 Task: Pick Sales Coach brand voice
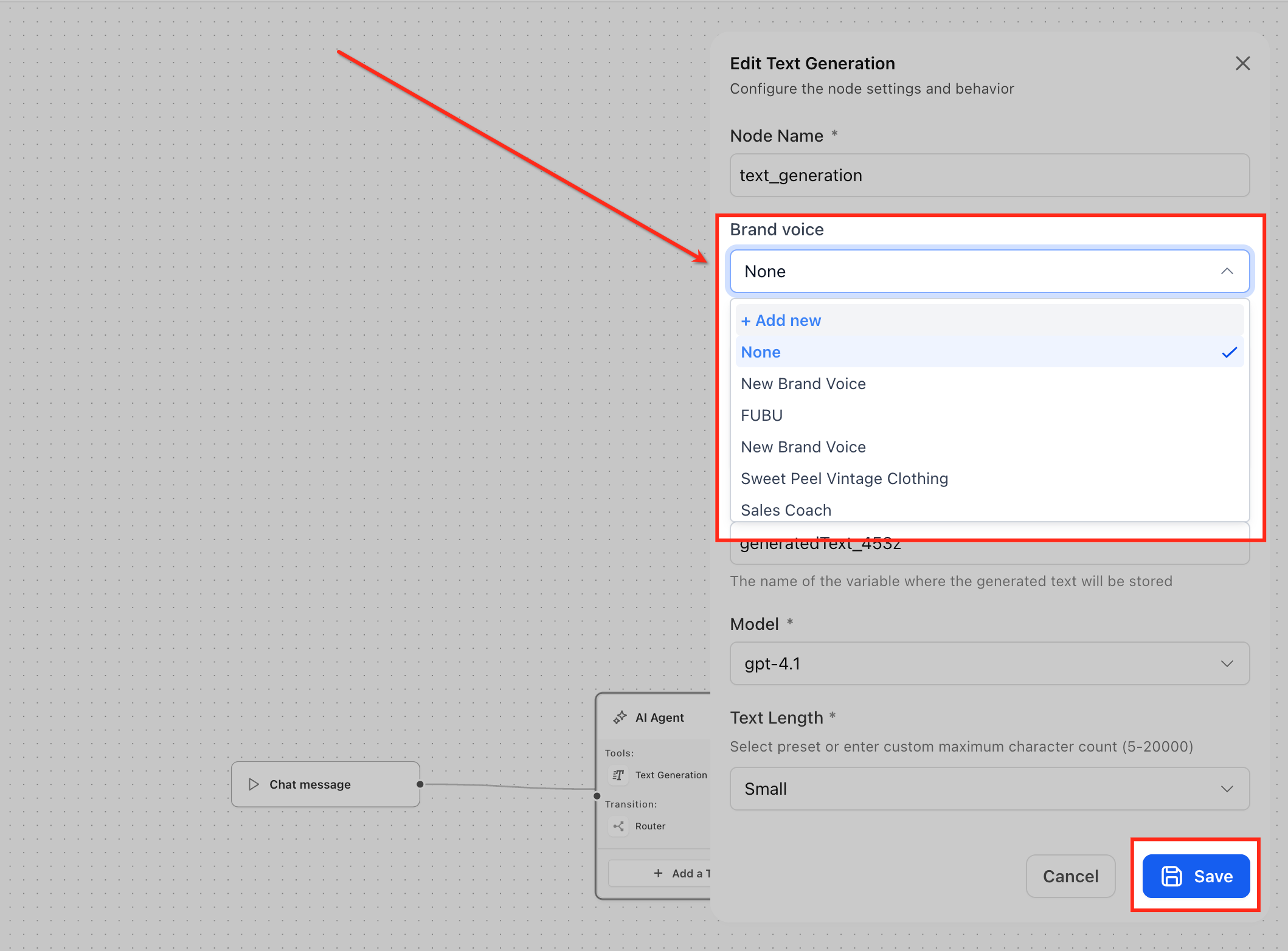(x=786, y=510)
